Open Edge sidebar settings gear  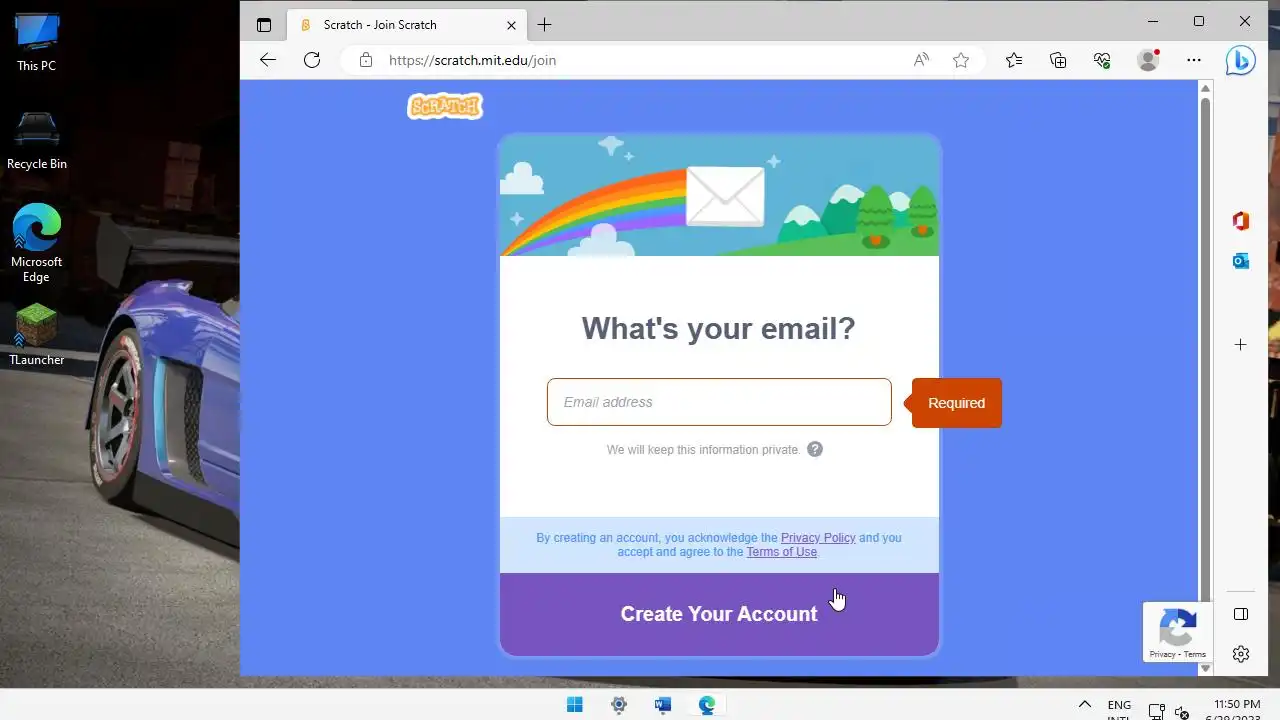[x=1241, y=654]
